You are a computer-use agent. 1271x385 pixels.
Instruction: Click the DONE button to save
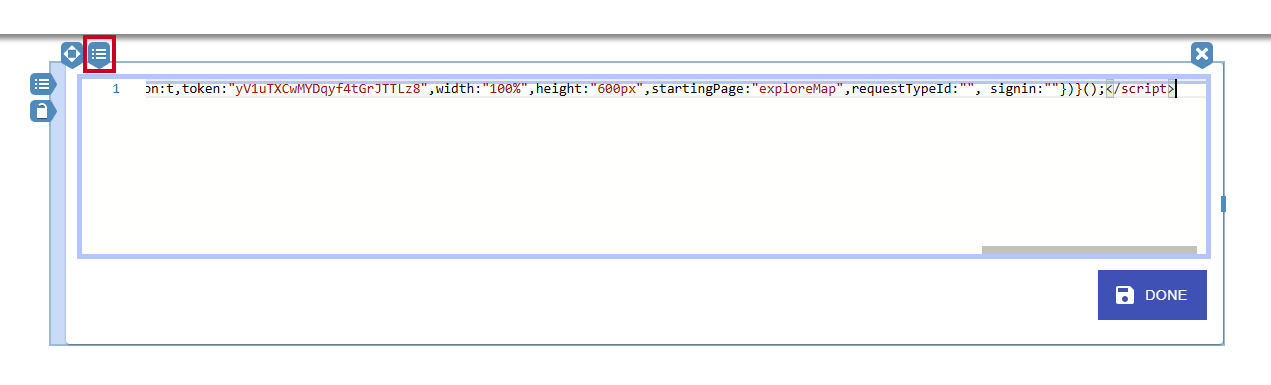click(1152, 295)
